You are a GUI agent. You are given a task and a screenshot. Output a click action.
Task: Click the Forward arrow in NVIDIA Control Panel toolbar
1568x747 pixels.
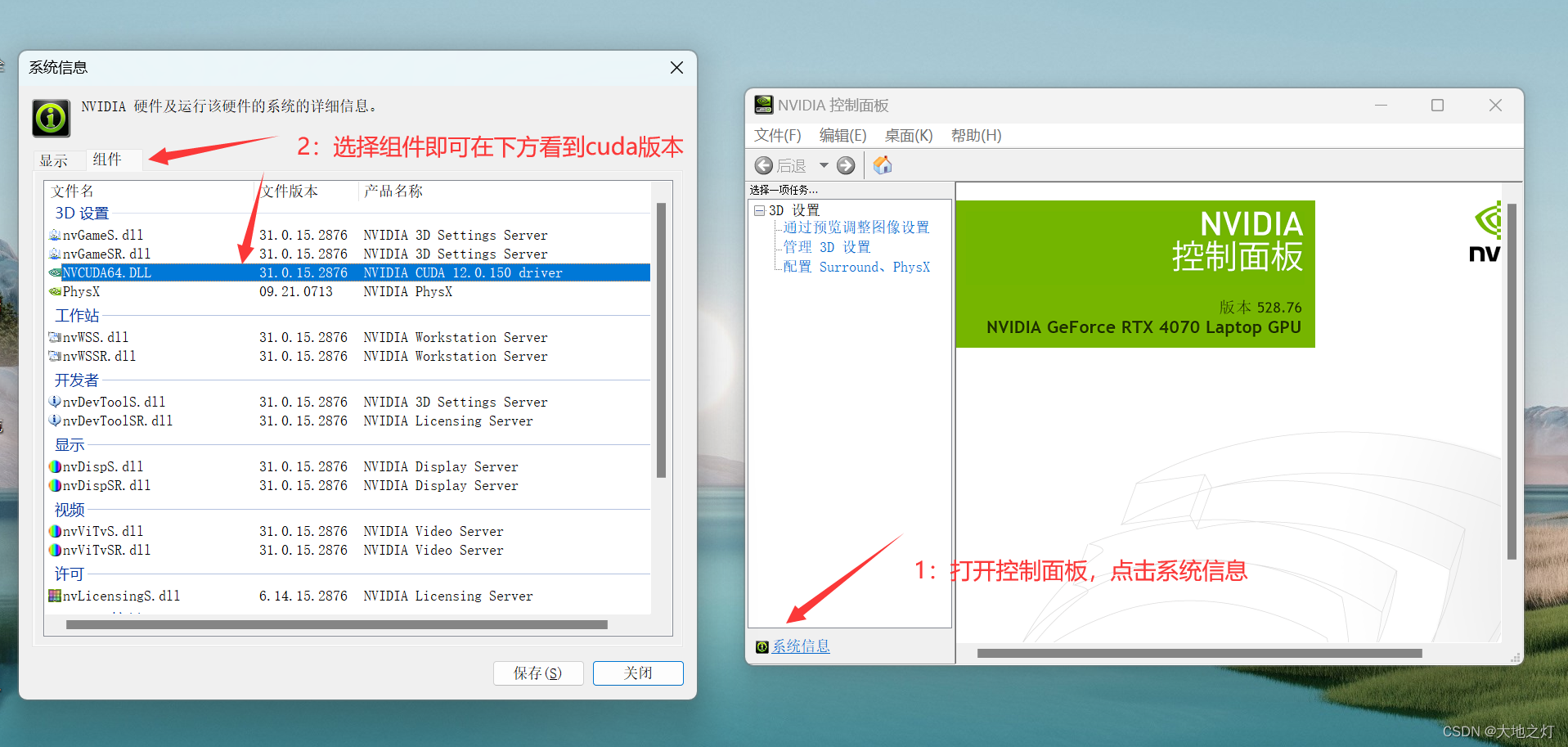click(846, 165)
